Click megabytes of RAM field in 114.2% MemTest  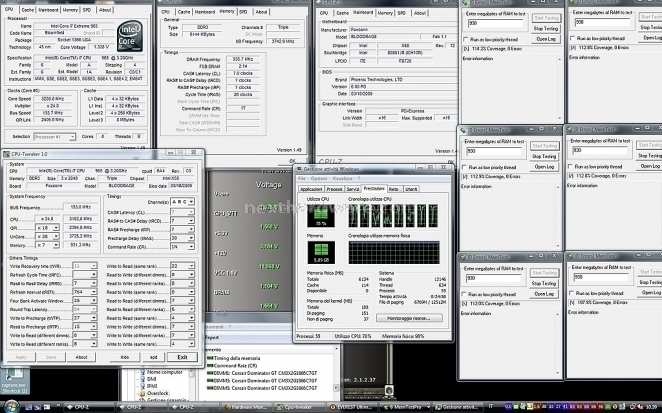tap(495, 23)
